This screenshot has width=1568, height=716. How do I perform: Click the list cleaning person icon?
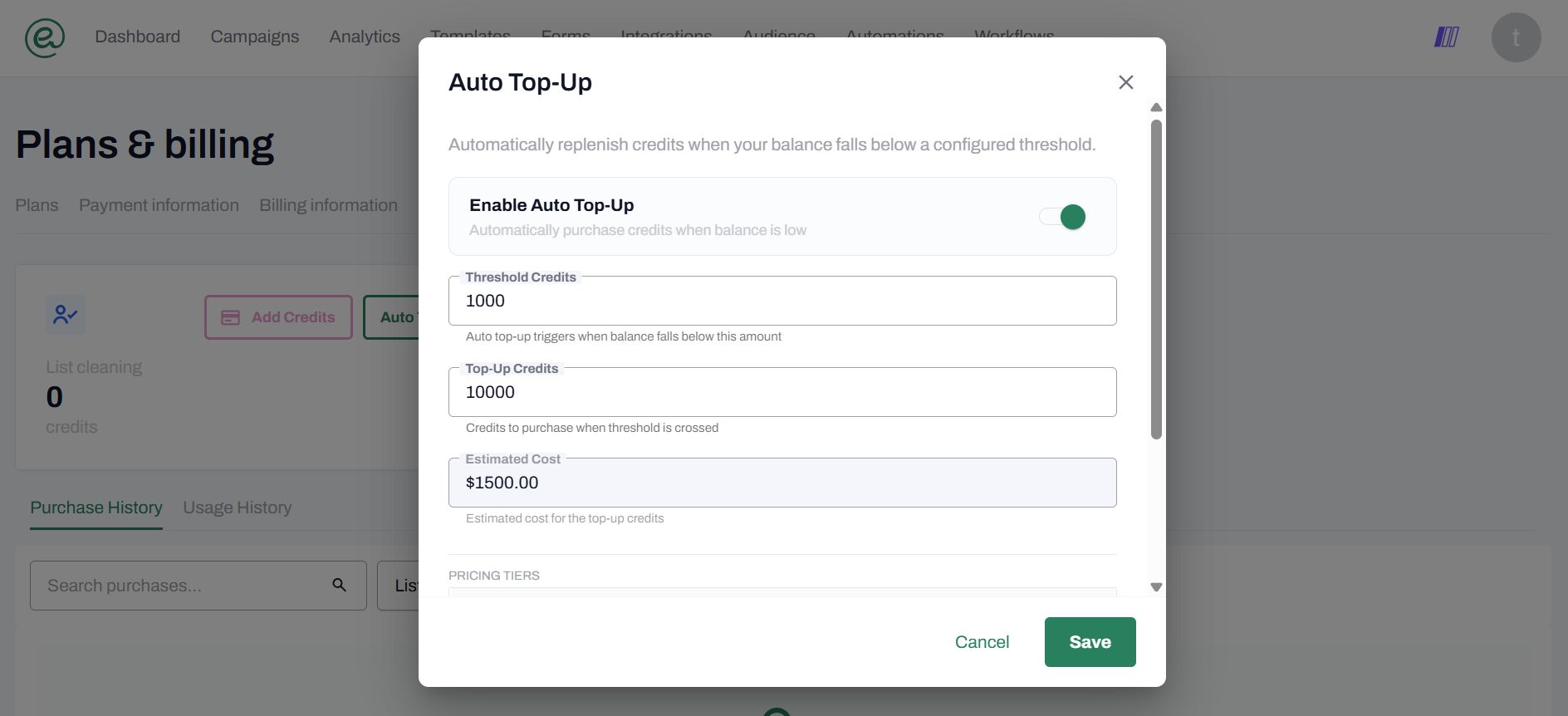65,315
